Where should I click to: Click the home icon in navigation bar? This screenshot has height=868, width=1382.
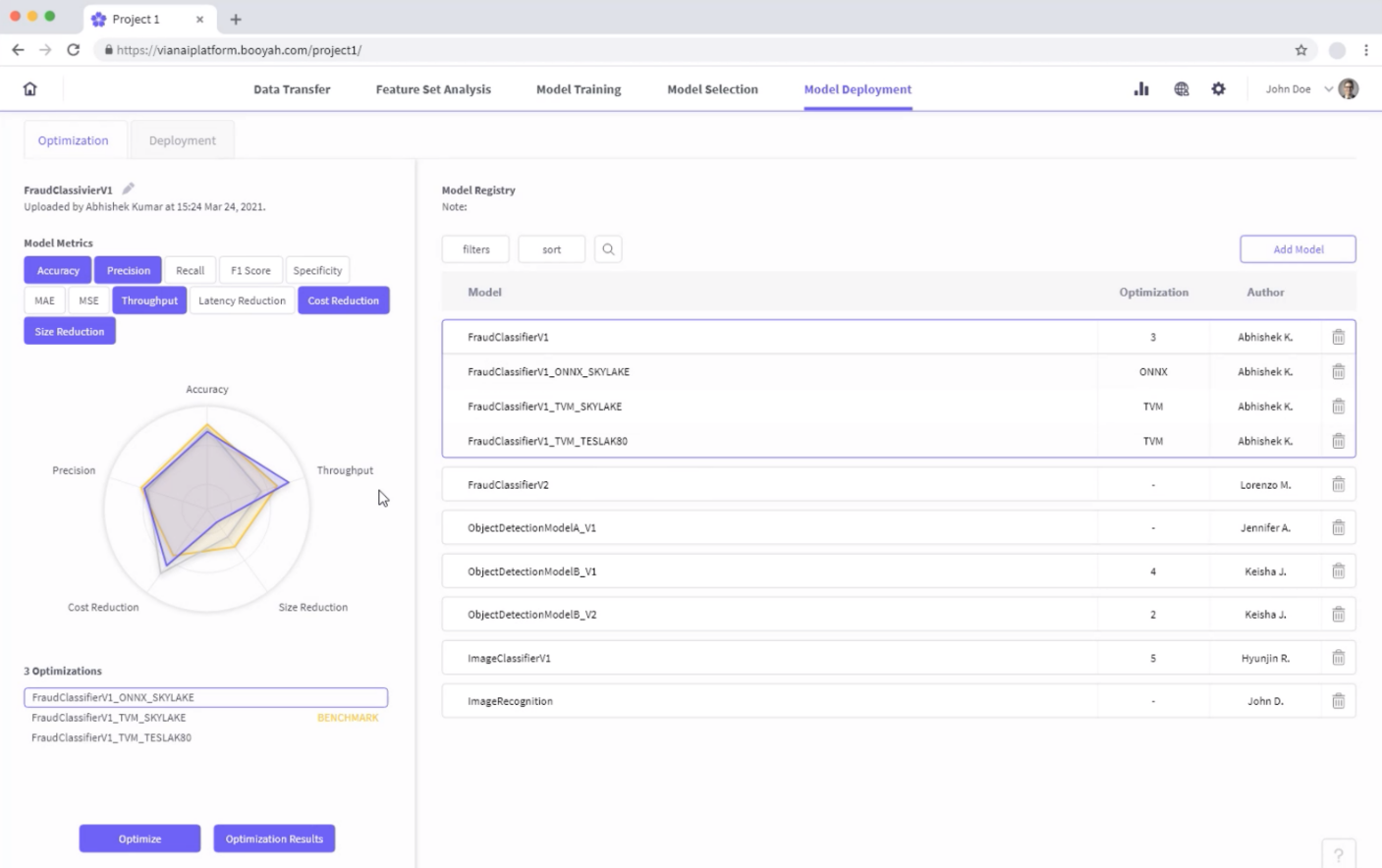(x=30, y=89)
